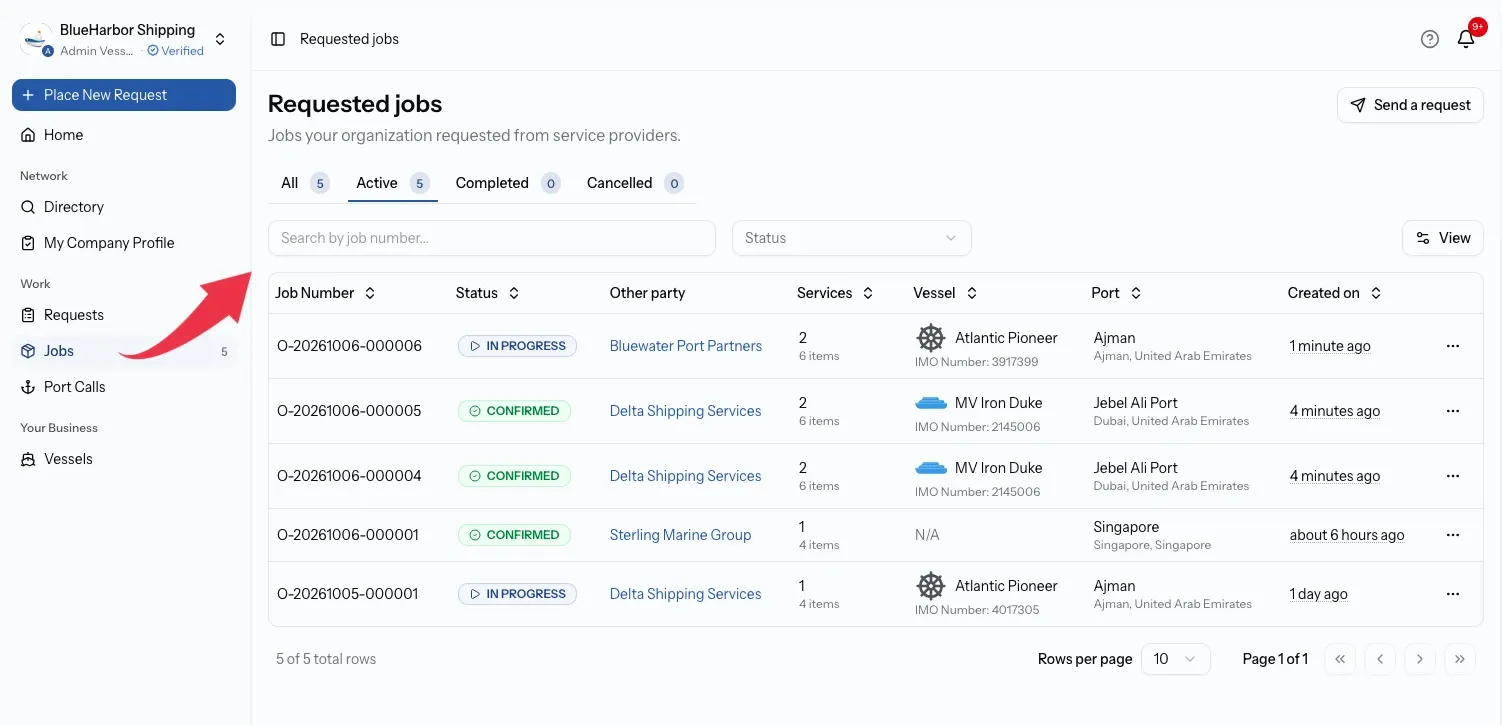Go to the first page

point(1340,659)
